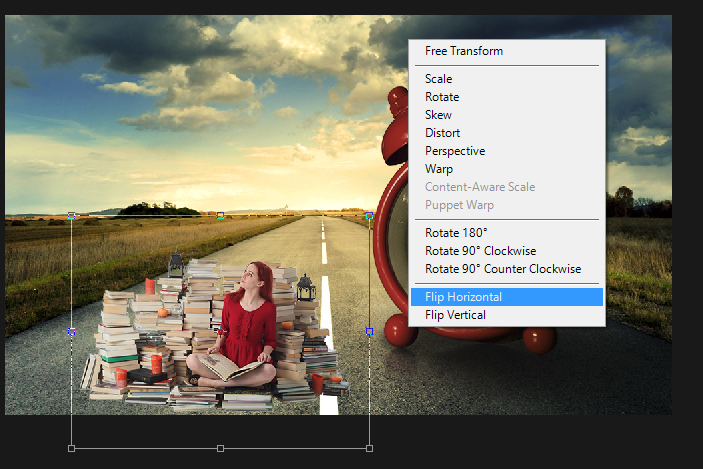This screenshot has width=703, height=469.
Task: Choose the Distort transform option
Action: click(x=442, y=133)
